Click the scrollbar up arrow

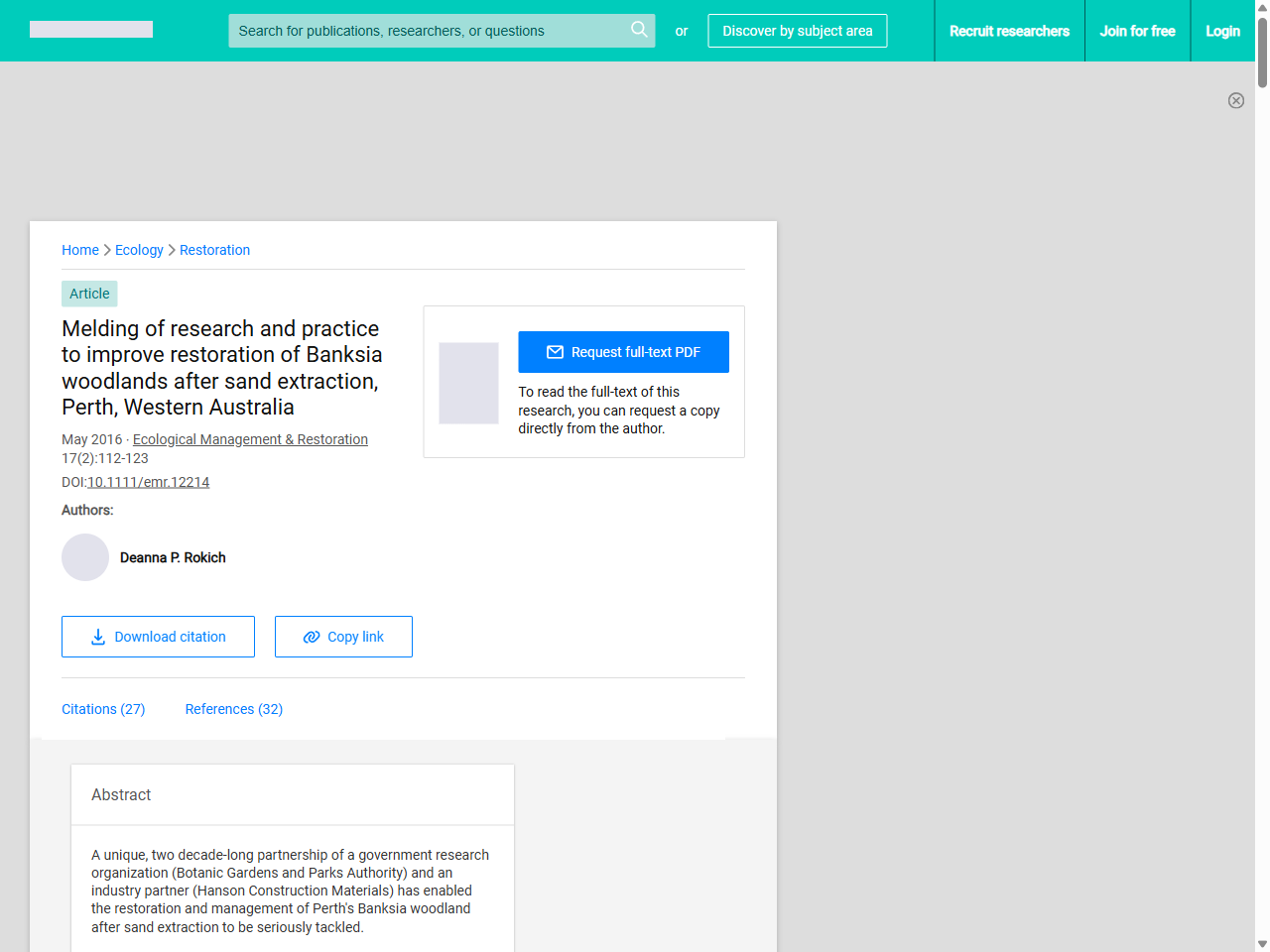tap(1262, 7)
